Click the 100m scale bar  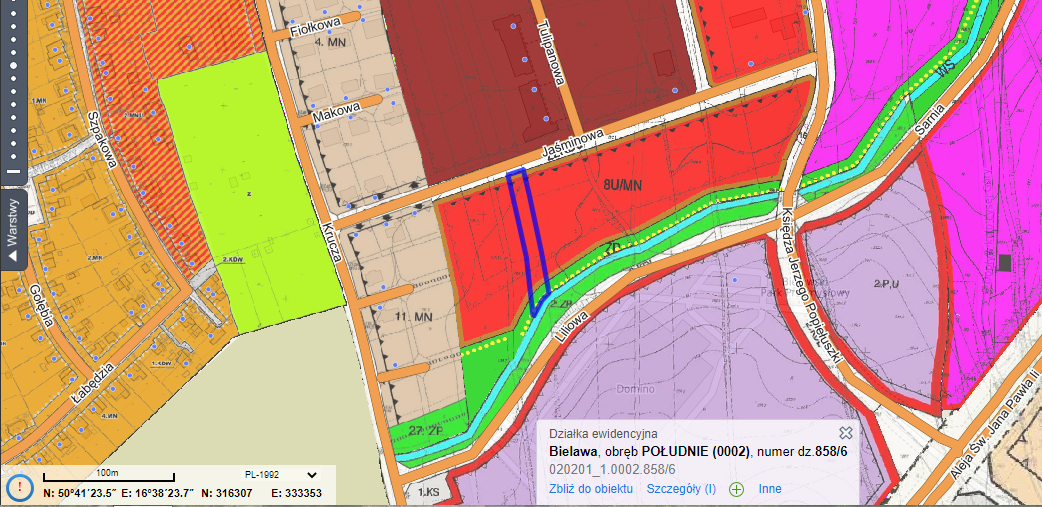pyautogui.click(x=108, y=478)
